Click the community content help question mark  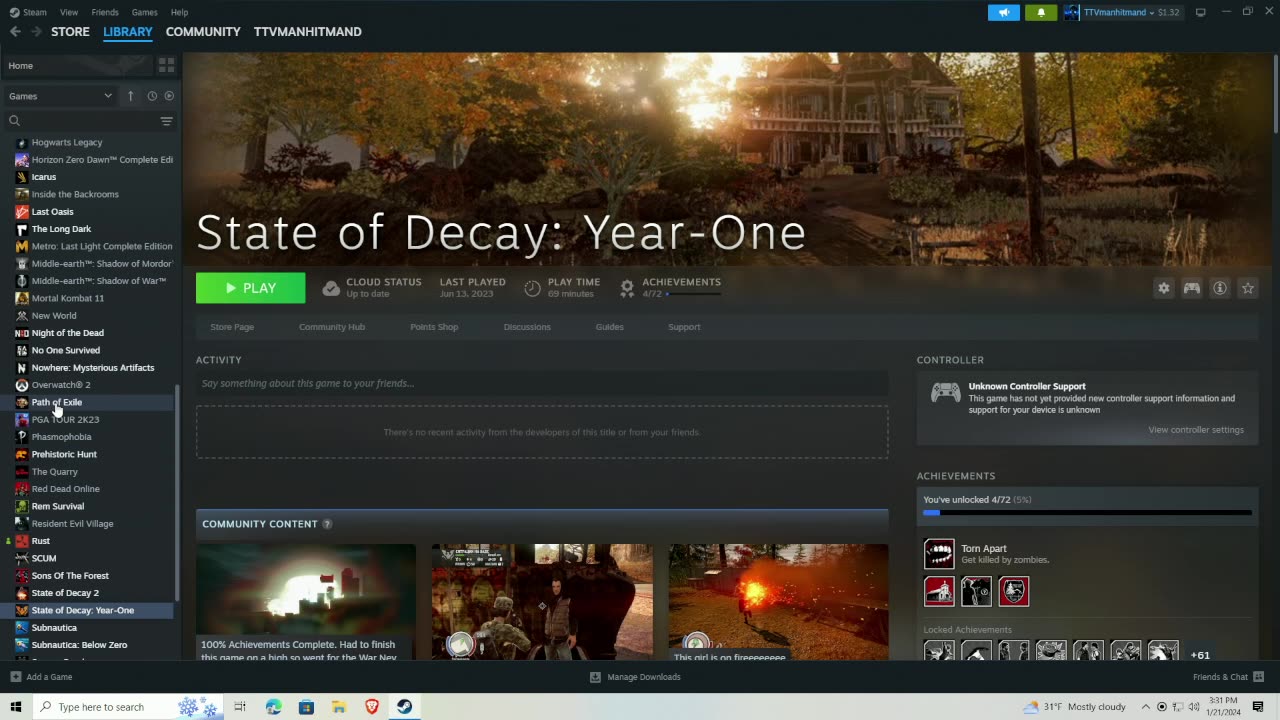coord(327,524)
